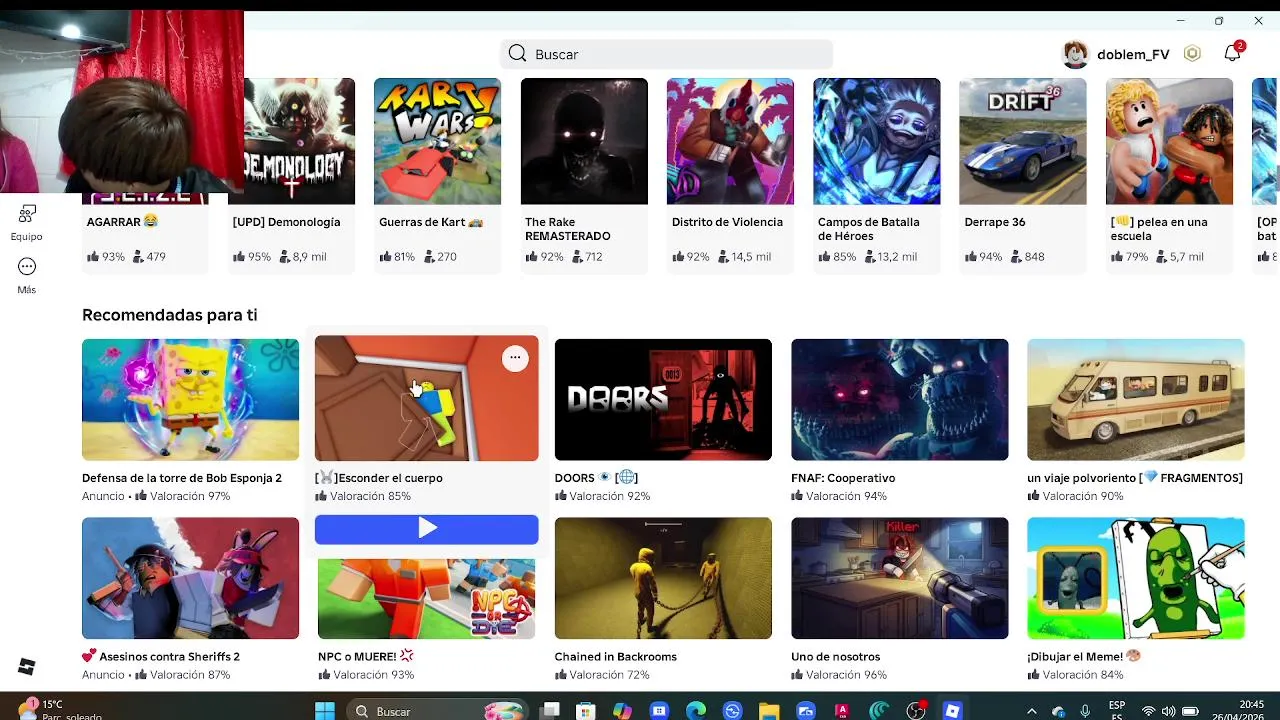The image size is (1280, 720).
Task: Open the Distrito de Violencia thumbnail
Action: click(x=730, y=141)
